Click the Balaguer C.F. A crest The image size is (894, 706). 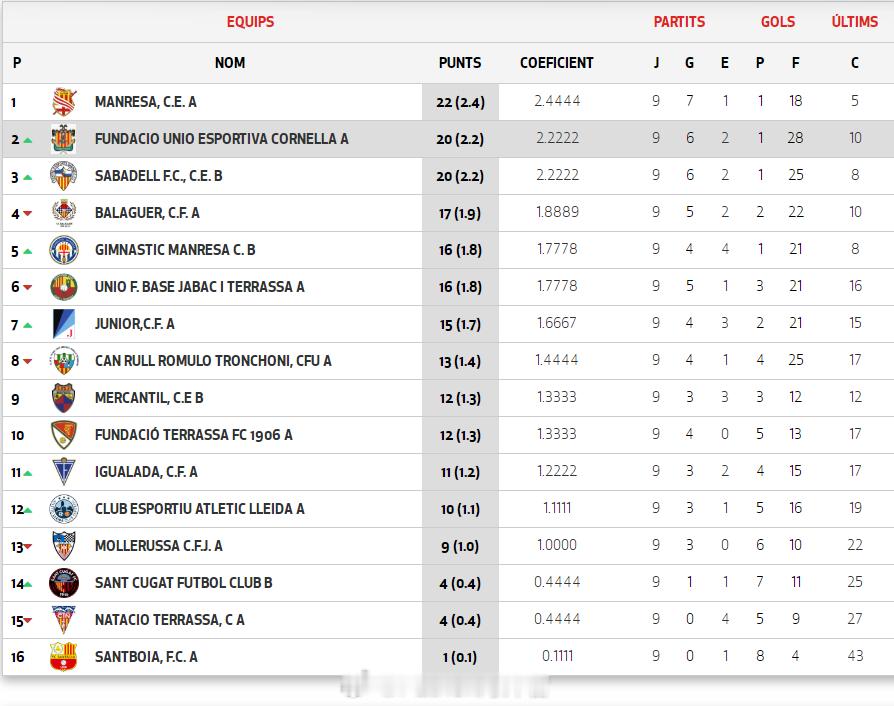(64, 213)
